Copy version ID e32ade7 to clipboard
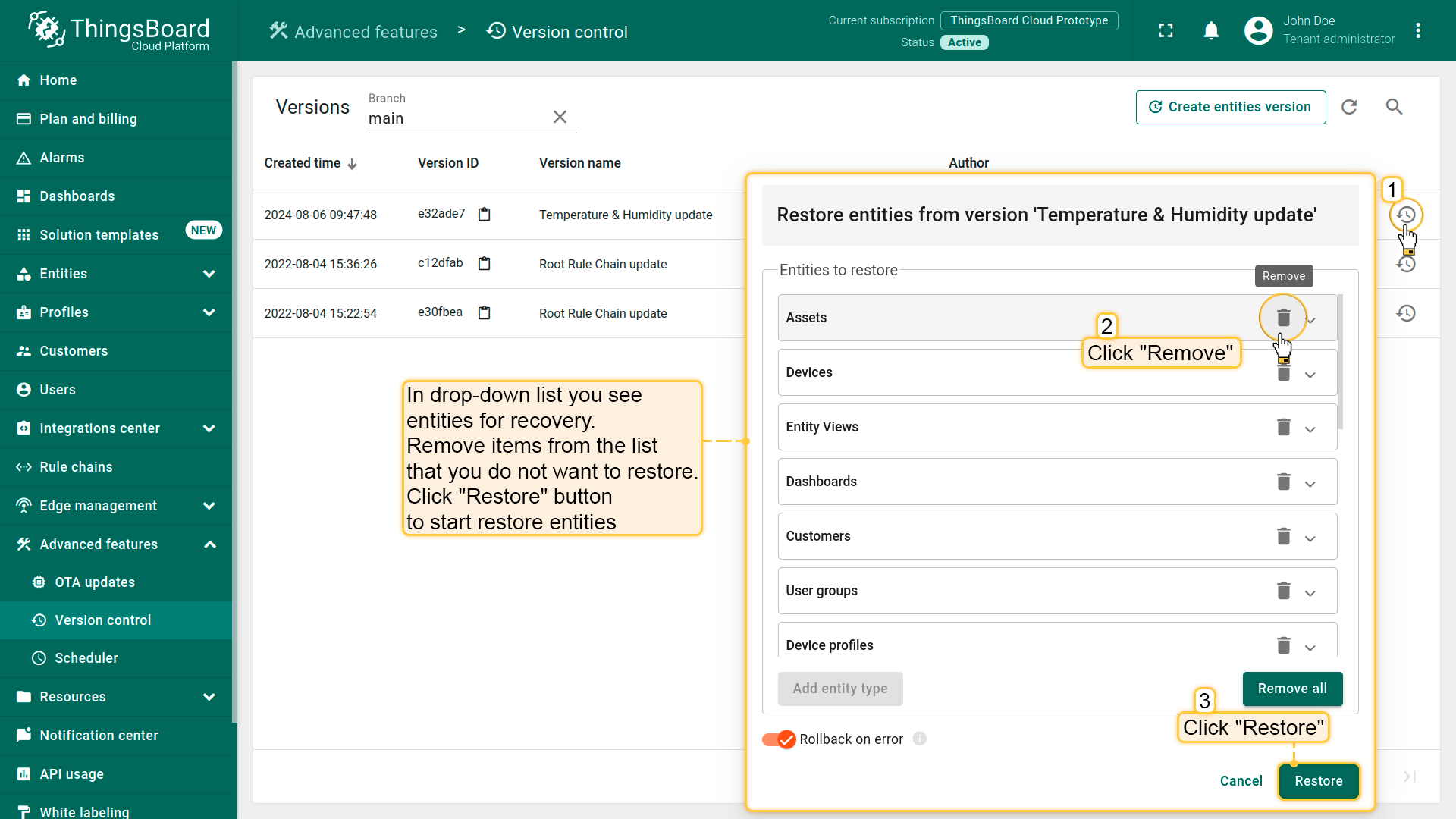Image resolution: width=1456 pixels, height=819 pixels. coord(485,215)
